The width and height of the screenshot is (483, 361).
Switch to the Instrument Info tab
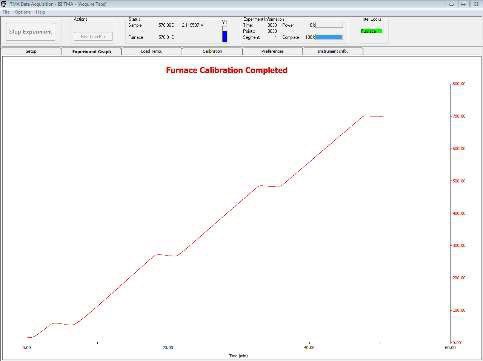click(x=332, y=51)
